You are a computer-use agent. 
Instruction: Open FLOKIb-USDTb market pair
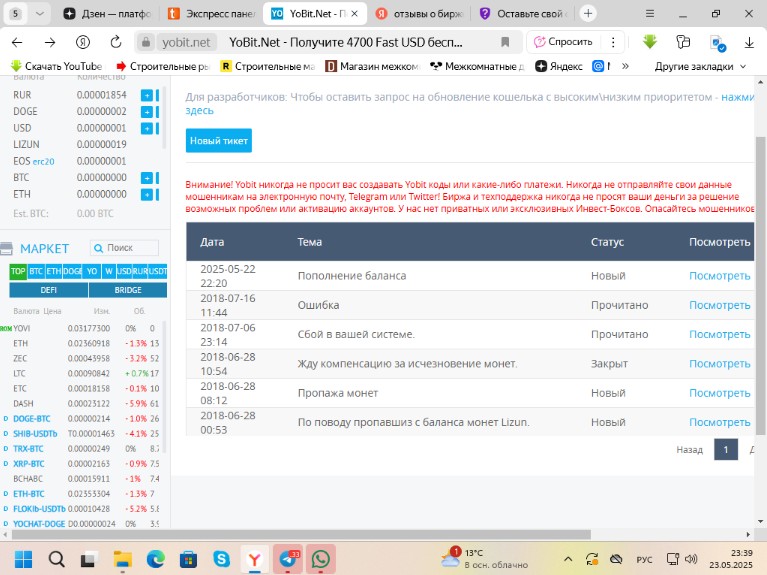(x=39, y=509)
